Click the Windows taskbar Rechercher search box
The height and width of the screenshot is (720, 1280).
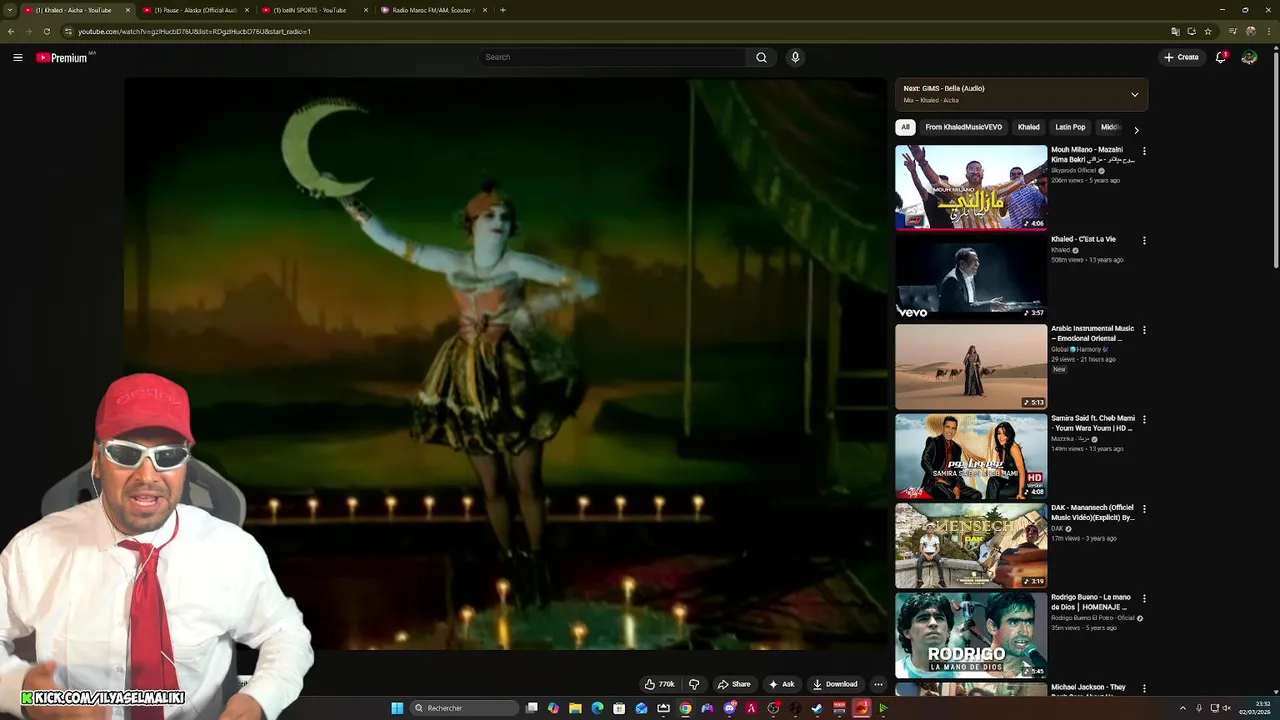(x=465, y=708)
